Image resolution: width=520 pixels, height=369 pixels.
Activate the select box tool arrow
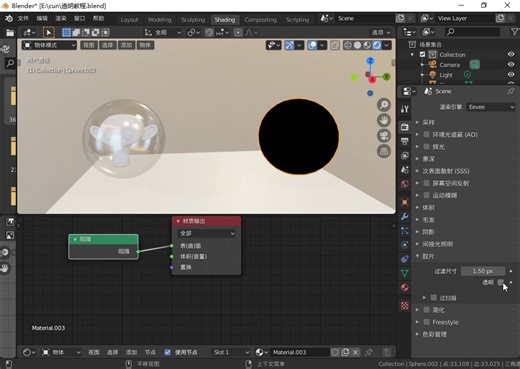(49, 32)
